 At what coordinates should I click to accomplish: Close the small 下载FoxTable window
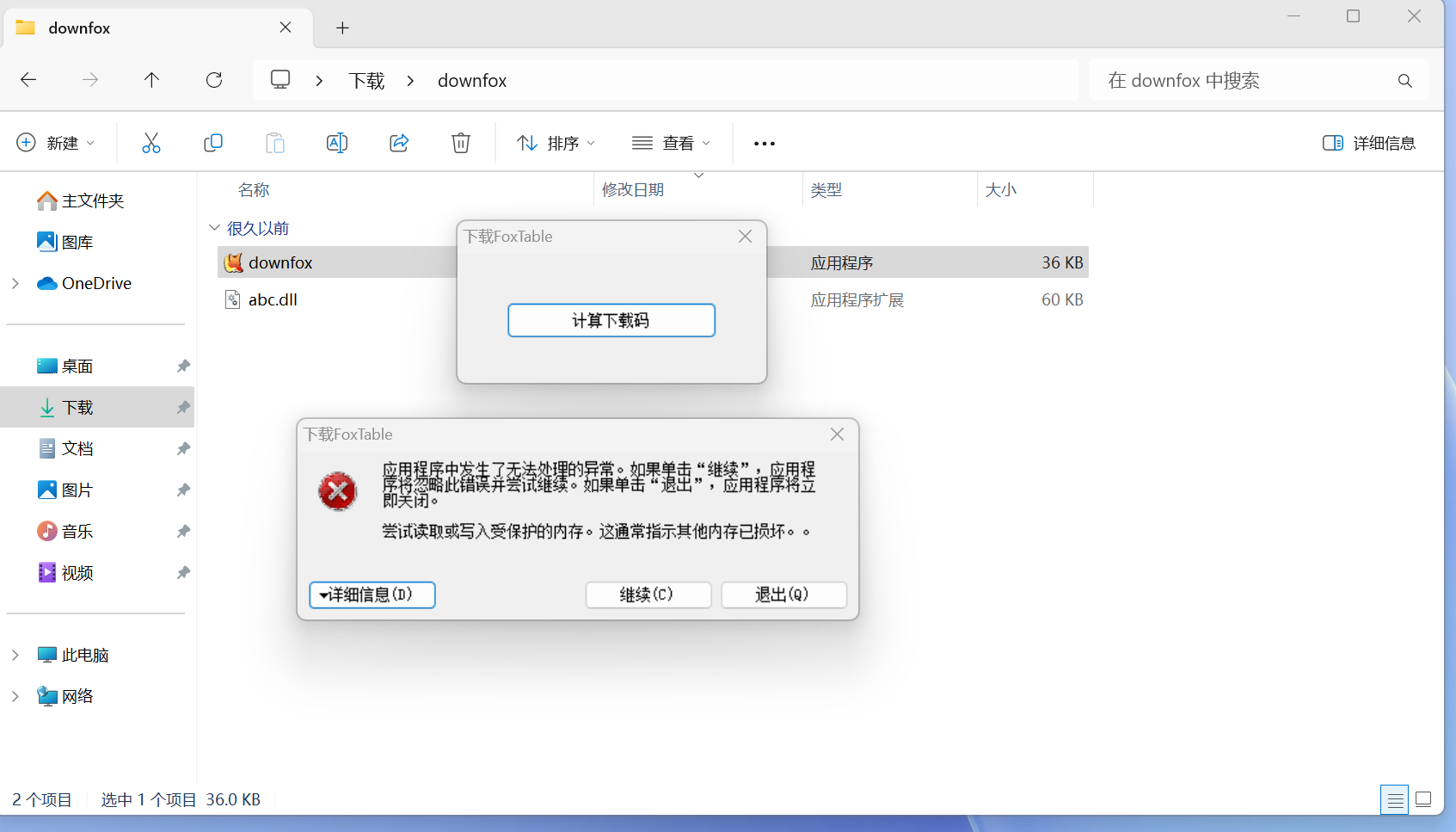[x=745, y=236]
